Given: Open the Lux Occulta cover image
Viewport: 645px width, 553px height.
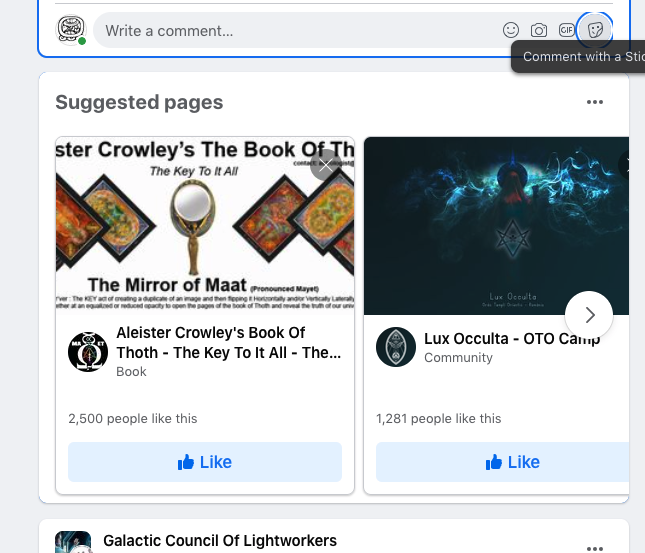Looking at the screenshot, I should pyautogui.click(x=497, y=225).
